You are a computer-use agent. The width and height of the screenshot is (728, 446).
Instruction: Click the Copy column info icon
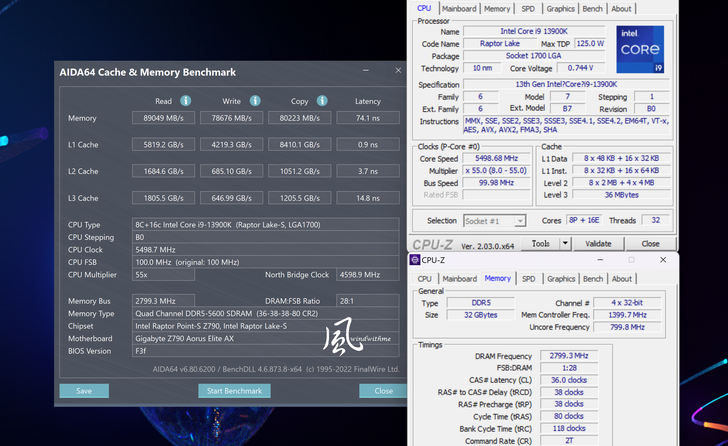tap(323, 101)
